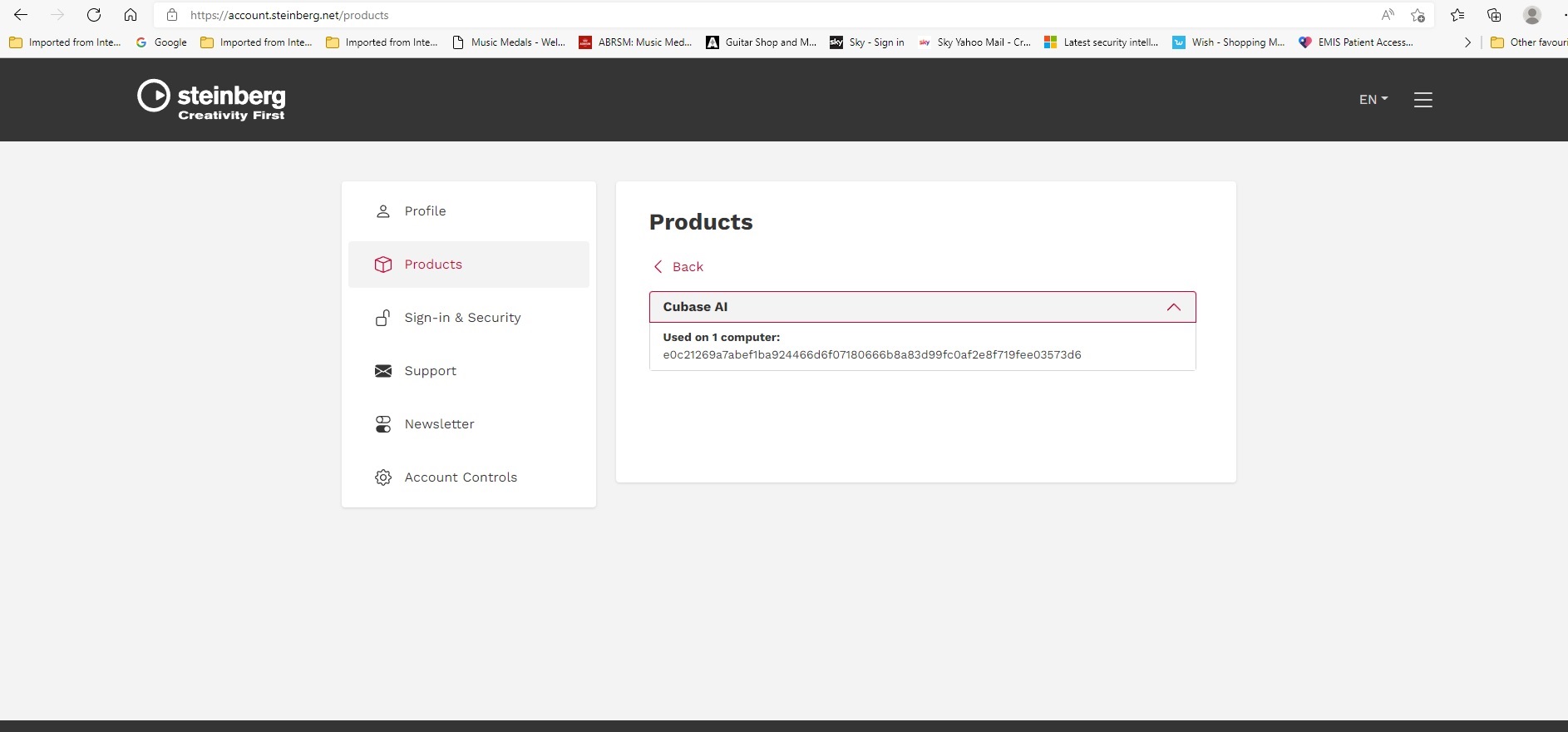The image size is (1568, 732).
Task: Click the Used on 1 computer label
Action: (x=722, y=338)
